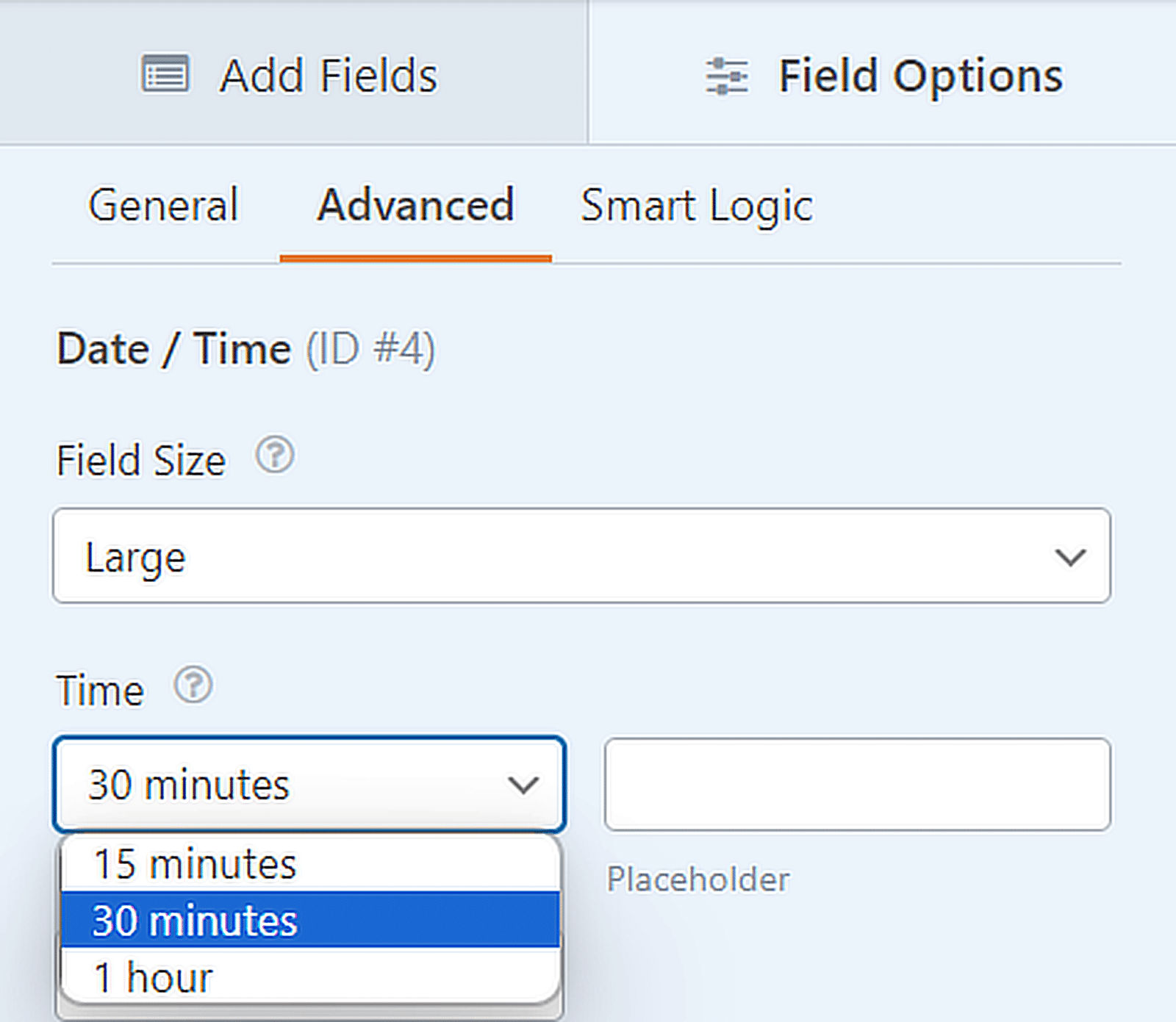Open the Field Size dropdown showing Large
1176x1022 pixels.
coord(581,556)
